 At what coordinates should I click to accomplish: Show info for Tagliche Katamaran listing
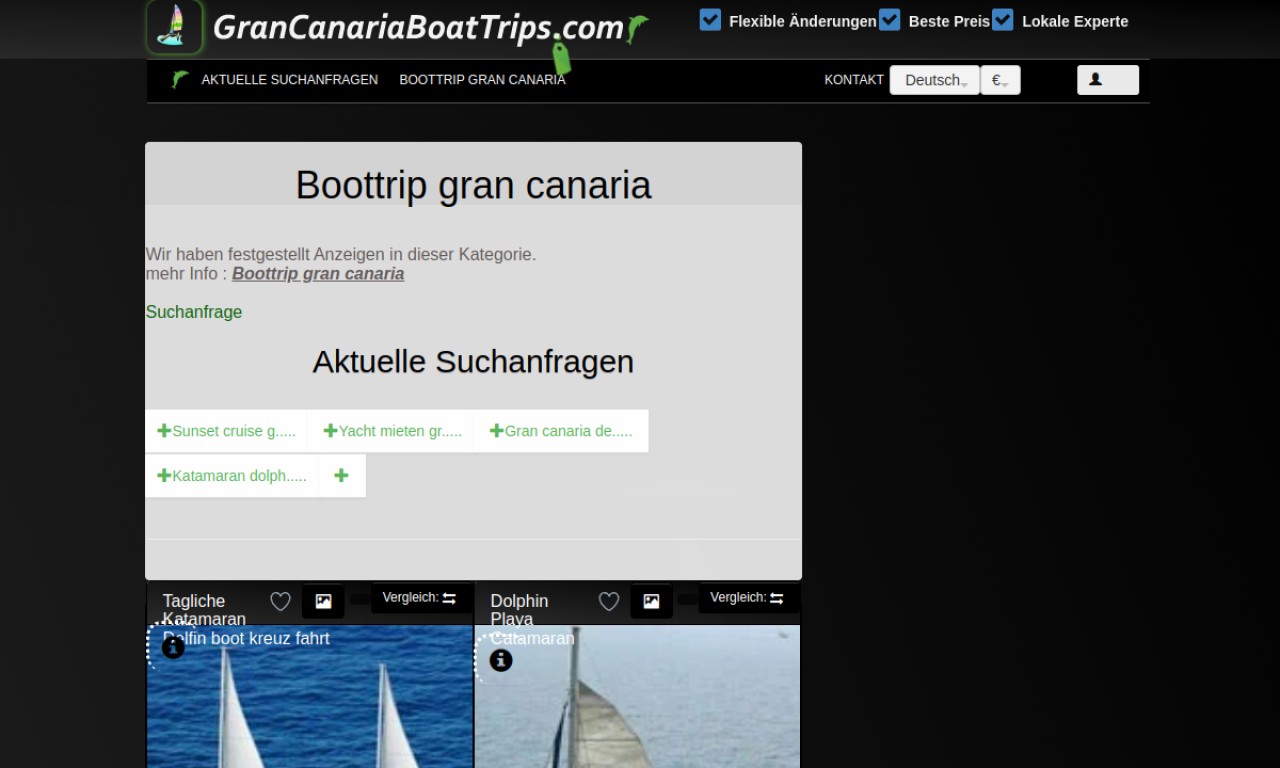click(173, 648)
